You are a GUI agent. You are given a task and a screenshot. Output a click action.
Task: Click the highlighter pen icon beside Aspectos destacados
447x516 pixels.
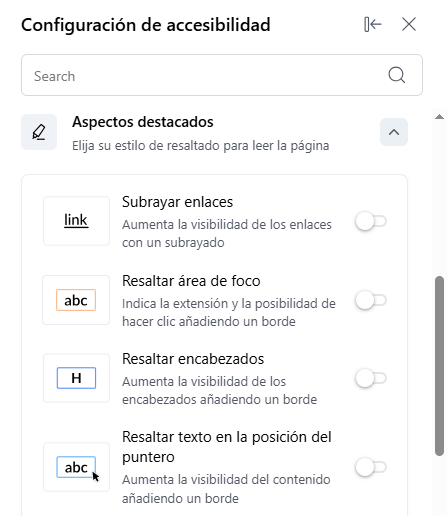[x=39, y=132]
